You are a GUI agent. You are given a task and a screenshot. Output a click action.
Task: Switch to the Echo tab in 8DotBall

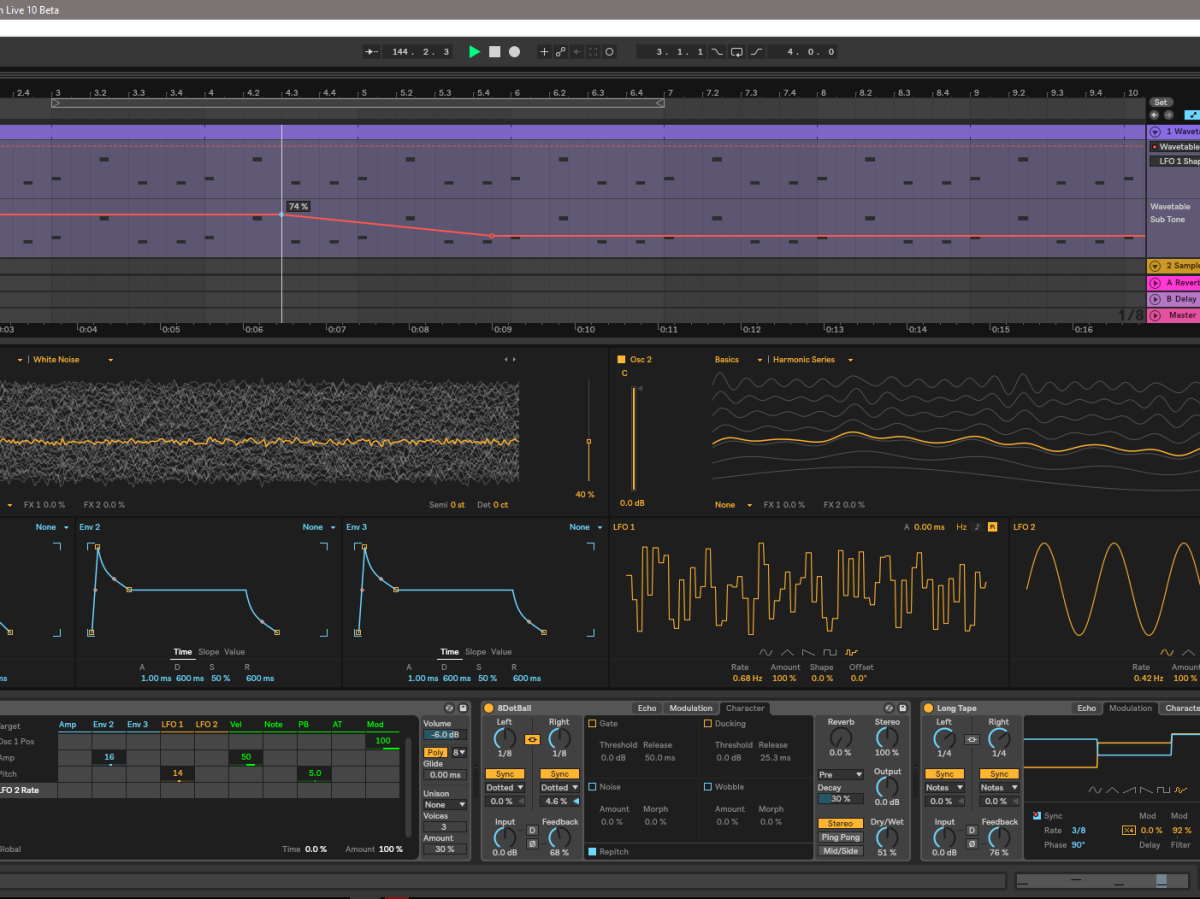click(647, 708)
